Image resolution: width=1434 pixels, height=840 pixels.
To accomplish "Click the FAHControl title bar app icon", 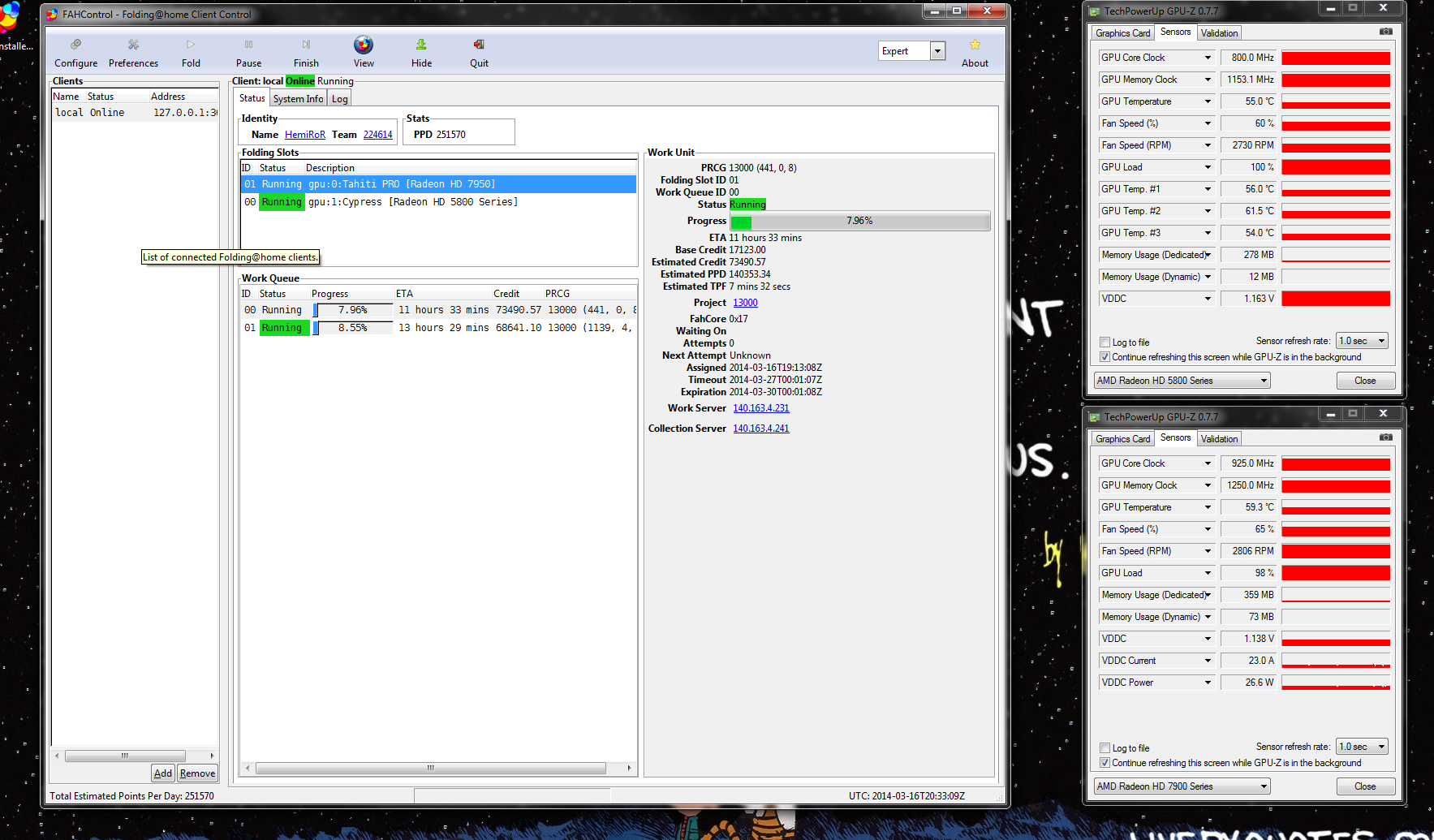I will tap(52, 14).
